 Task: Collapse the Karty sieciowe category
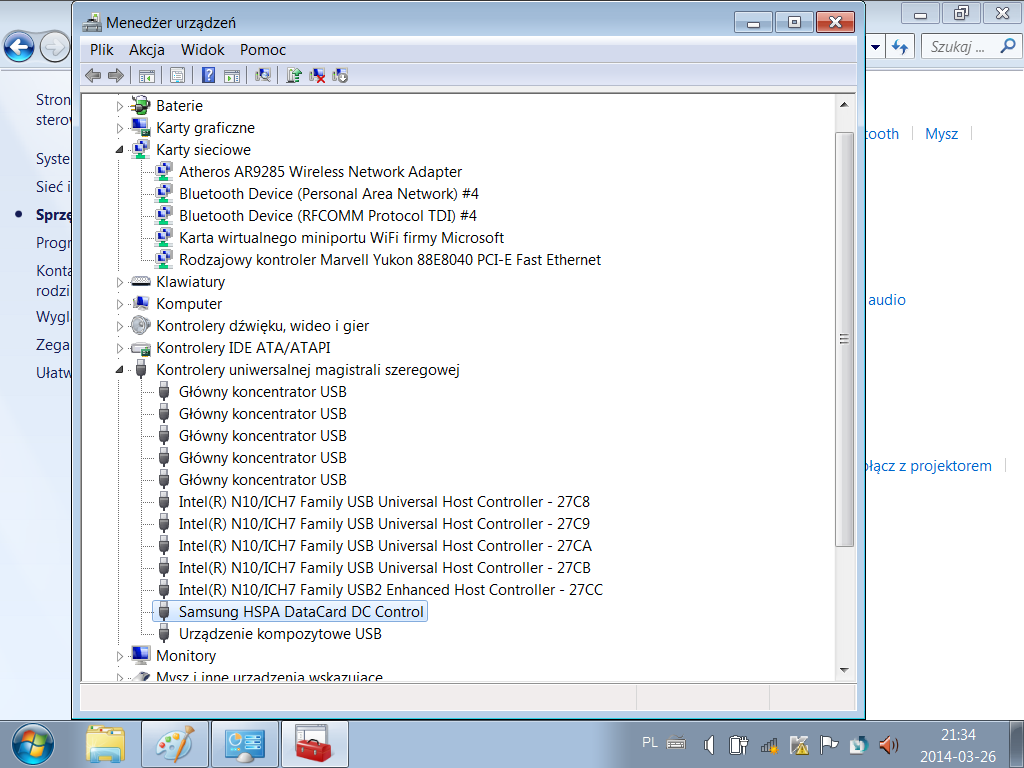(120, 150)
